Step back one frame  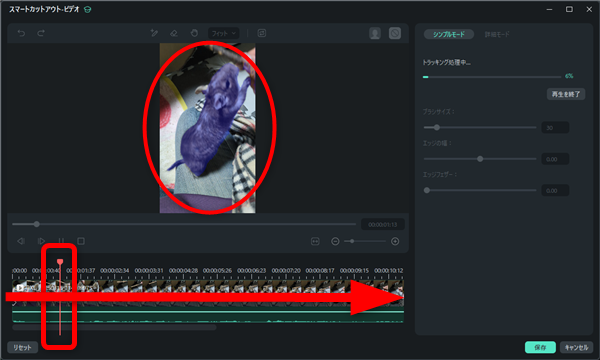coord(21,241)
